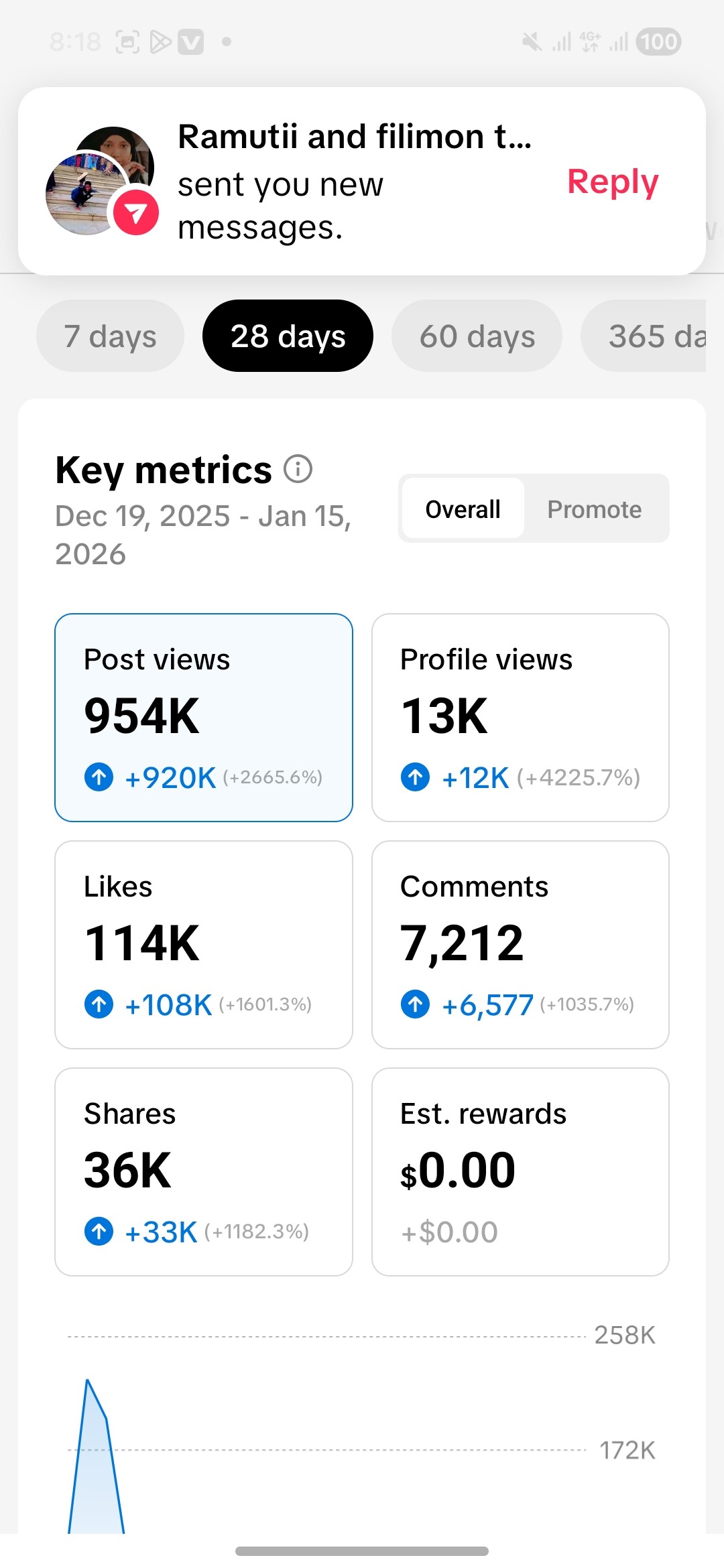
Task: Select the 365 days range
Action: 650,336
